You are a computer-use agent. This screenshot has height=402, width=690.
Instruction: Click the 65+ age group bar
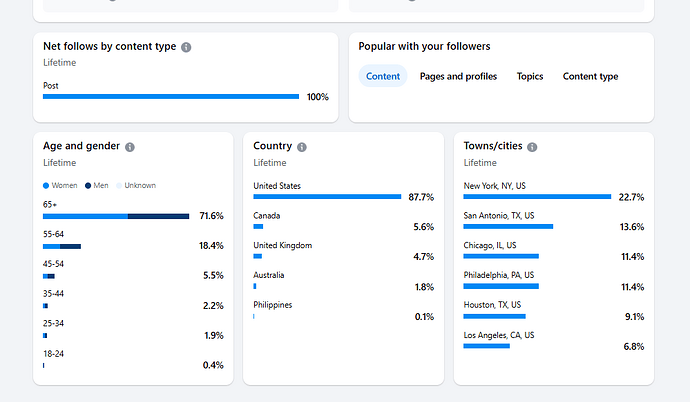tap(116, 216)
